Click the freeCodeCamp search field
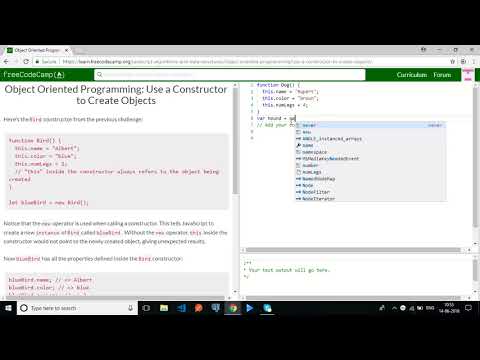Image resolution: width=480 pixels, height=360 pixels. (230, 75)
